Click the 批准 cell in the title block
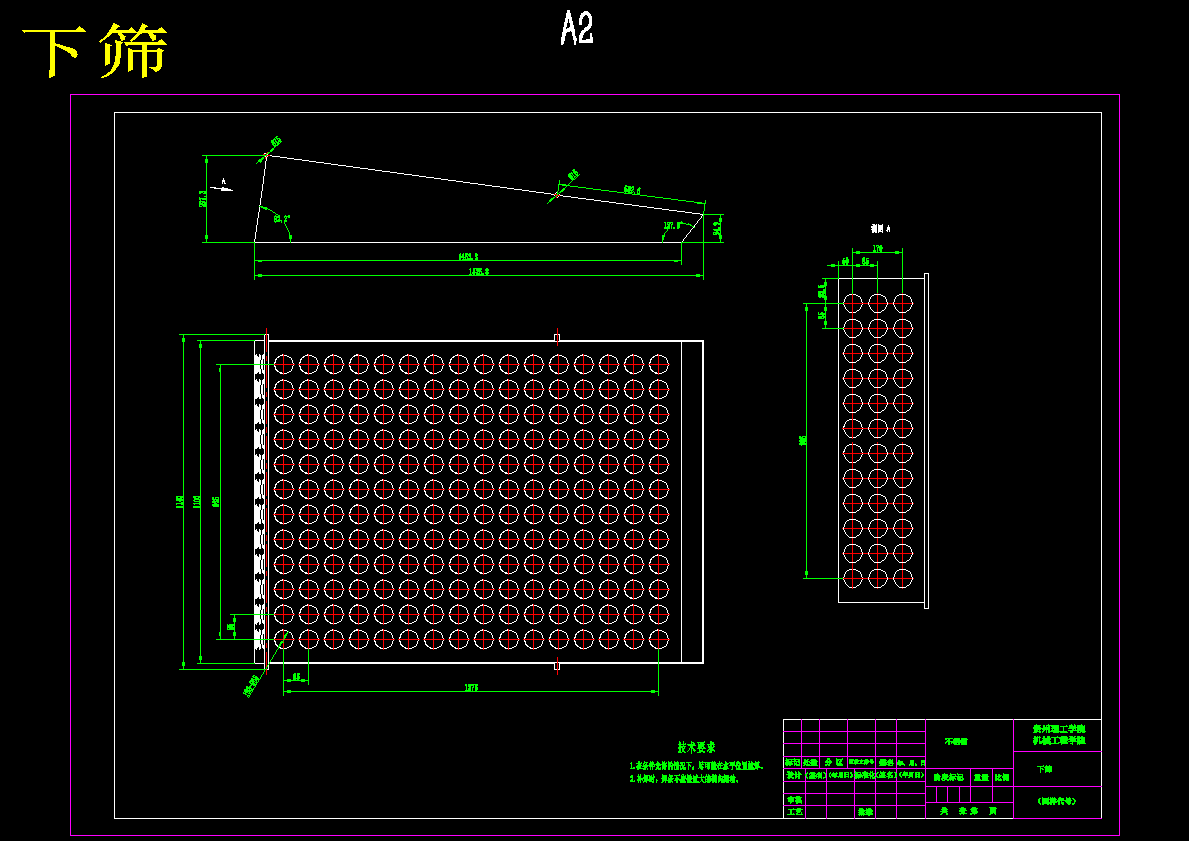The width and height of the screenshot is (1189, 841). (865, 811)
